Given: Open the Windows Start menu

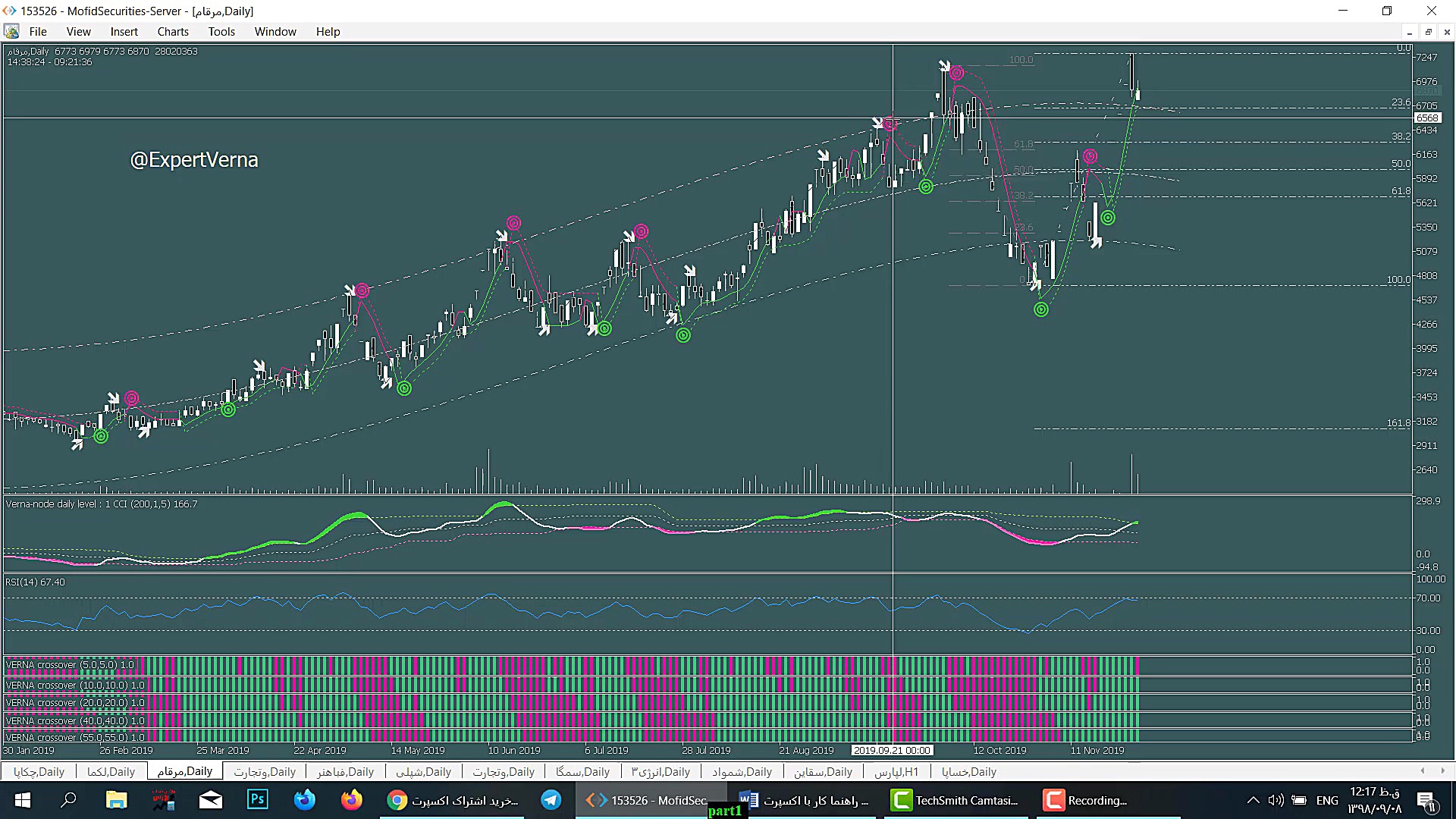Looking at the screenshot, I should coord(23,800).
